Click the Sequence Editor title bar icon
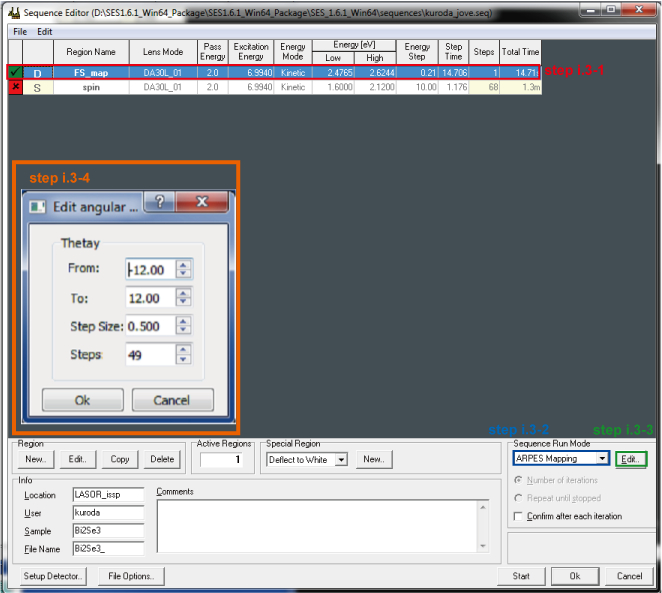This screenshot has height=593, width=662. [13, 10]
